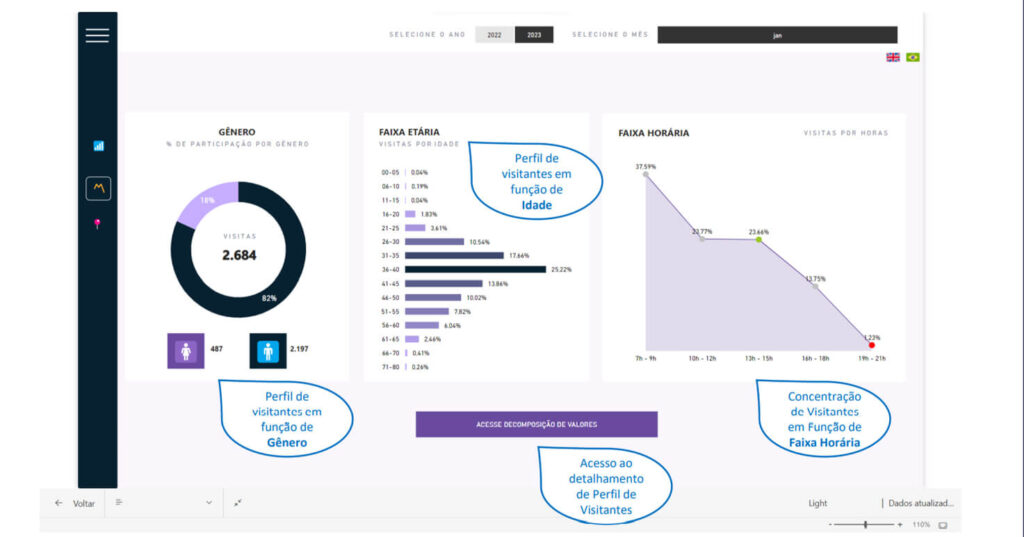Select the jan month filter bar

[x=777, y=35]
